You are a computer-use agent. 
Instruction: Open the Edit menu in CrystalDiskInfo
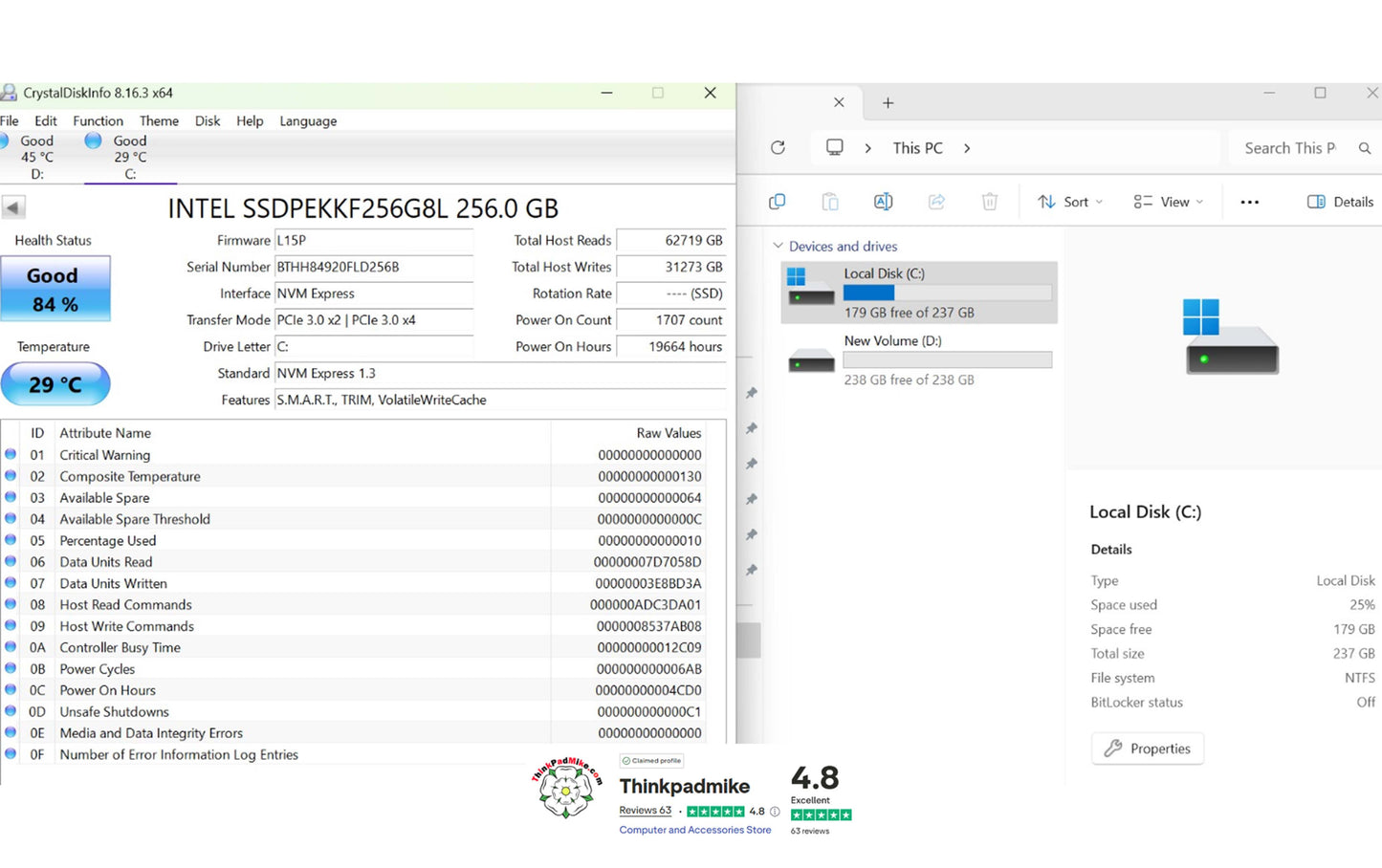click(46, 120)
